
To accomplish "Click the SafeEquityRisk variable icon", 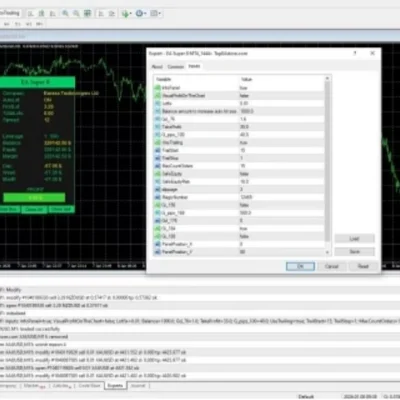I will click(x=158, y=182).
